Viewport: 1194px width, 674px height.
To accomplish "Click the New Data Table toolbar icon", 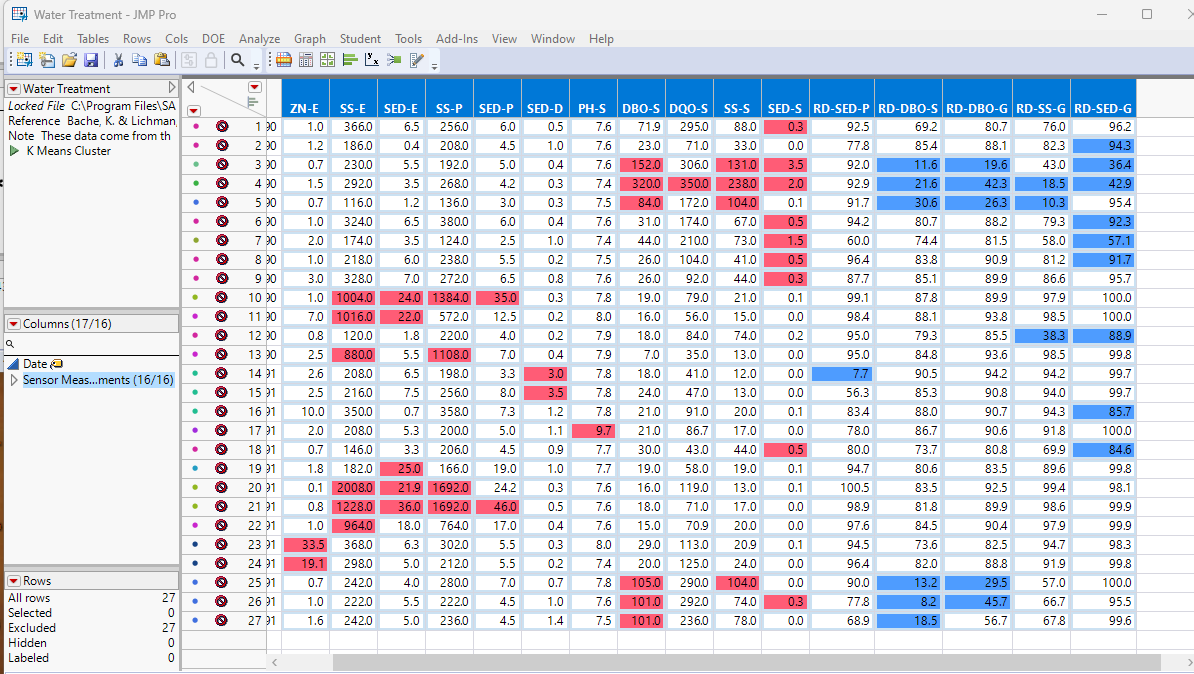I will (24, 60).
